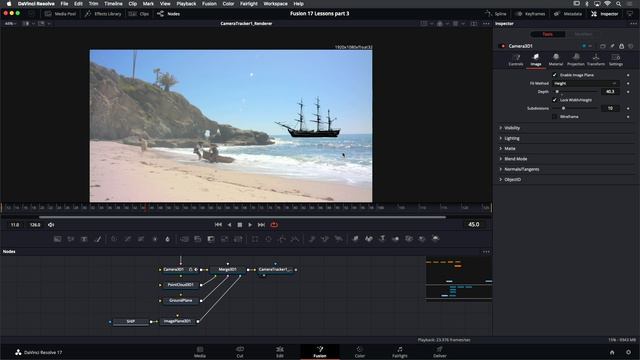Open the Apple menu
Screen dimensions: 640x360
pos(9,4)
